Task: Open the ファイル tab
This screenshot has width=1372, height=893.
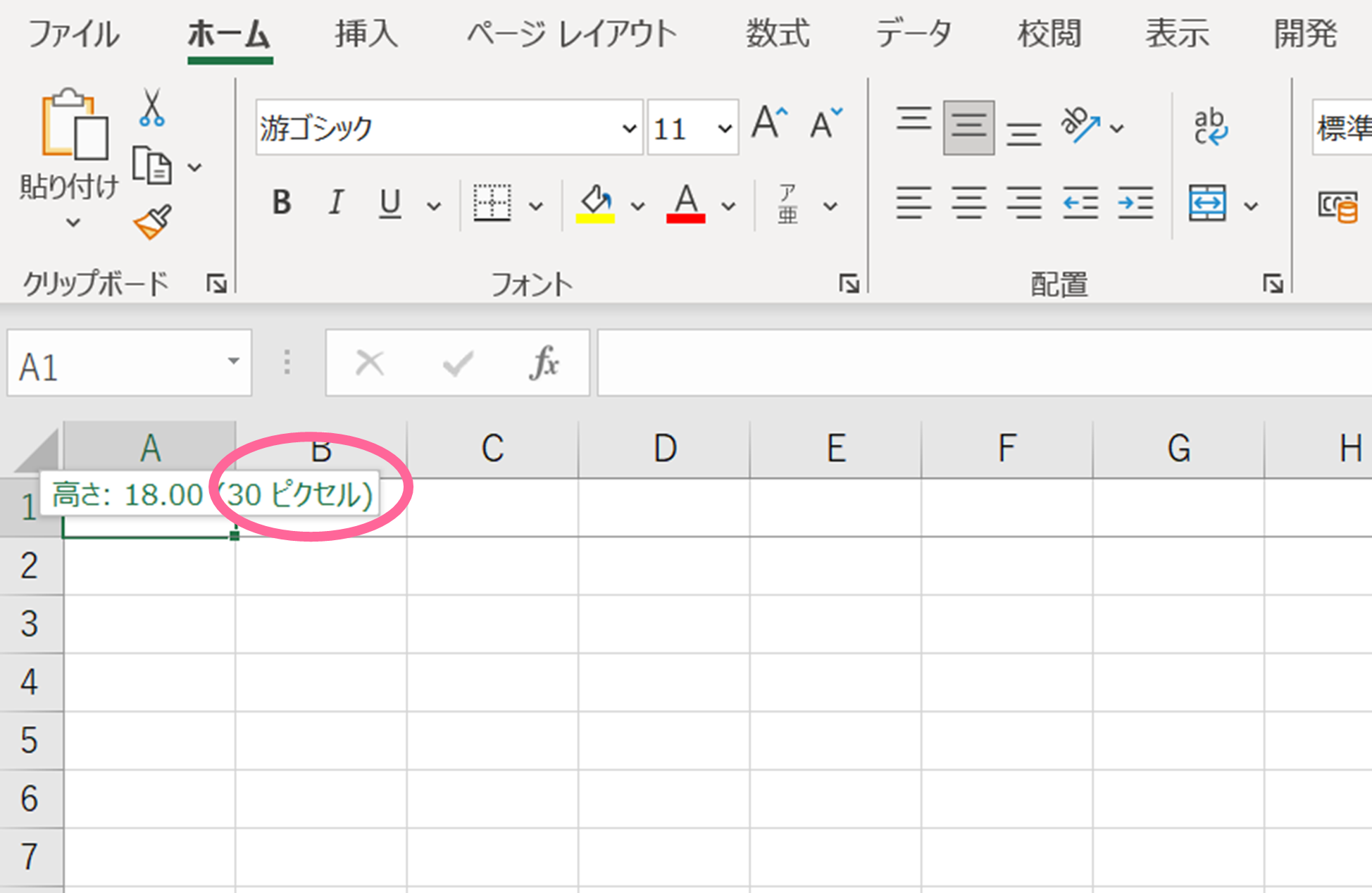Action: 73,34
